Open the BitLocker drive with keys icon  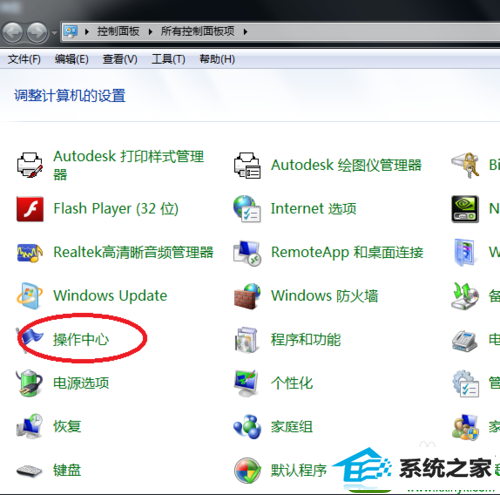(465, 165)
